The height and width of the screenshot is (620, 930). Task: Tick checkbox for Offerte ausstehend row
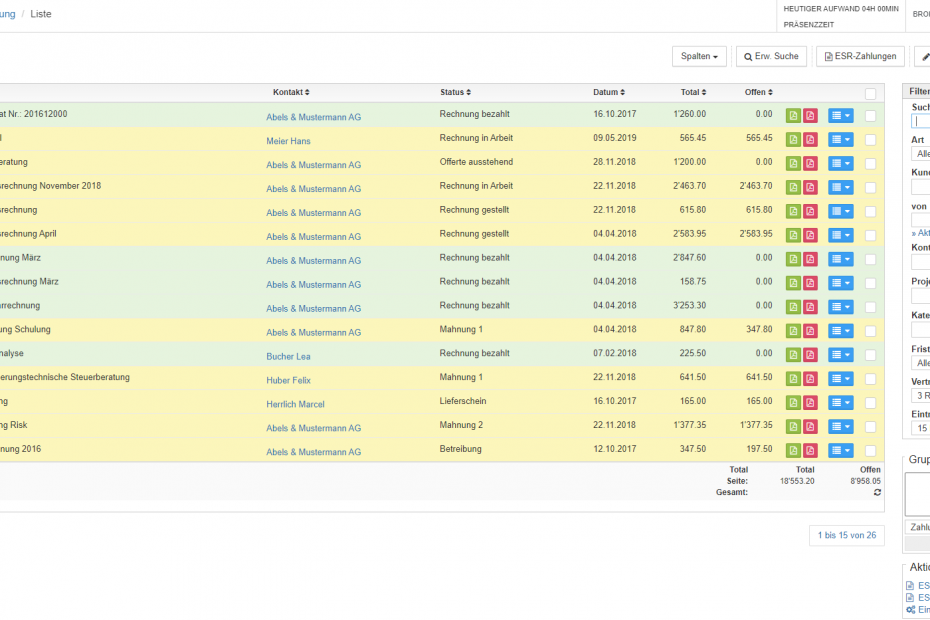pyautogui.click(x=870, y=164)
